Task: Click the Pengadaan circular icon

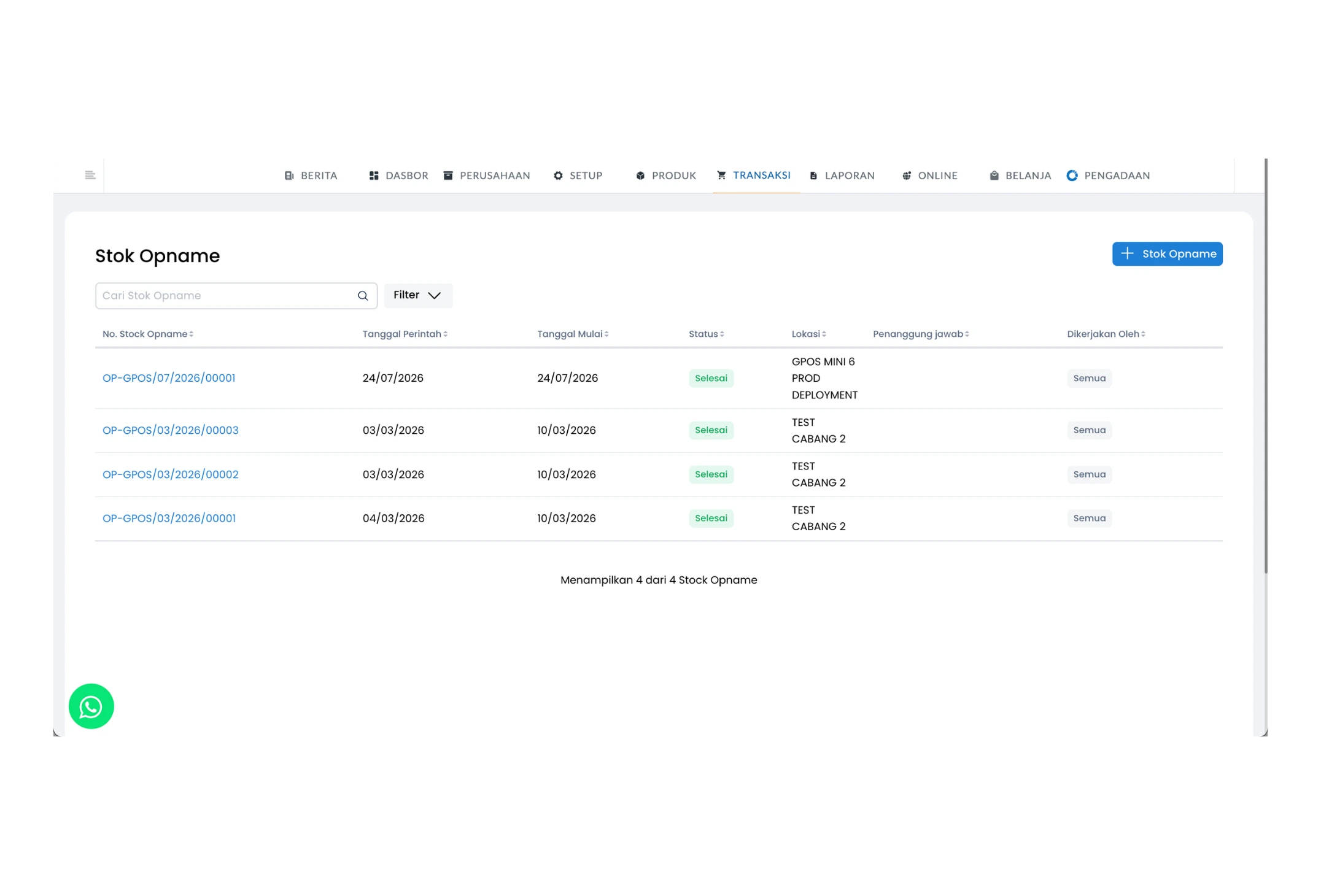Action: coord(1072,176)
